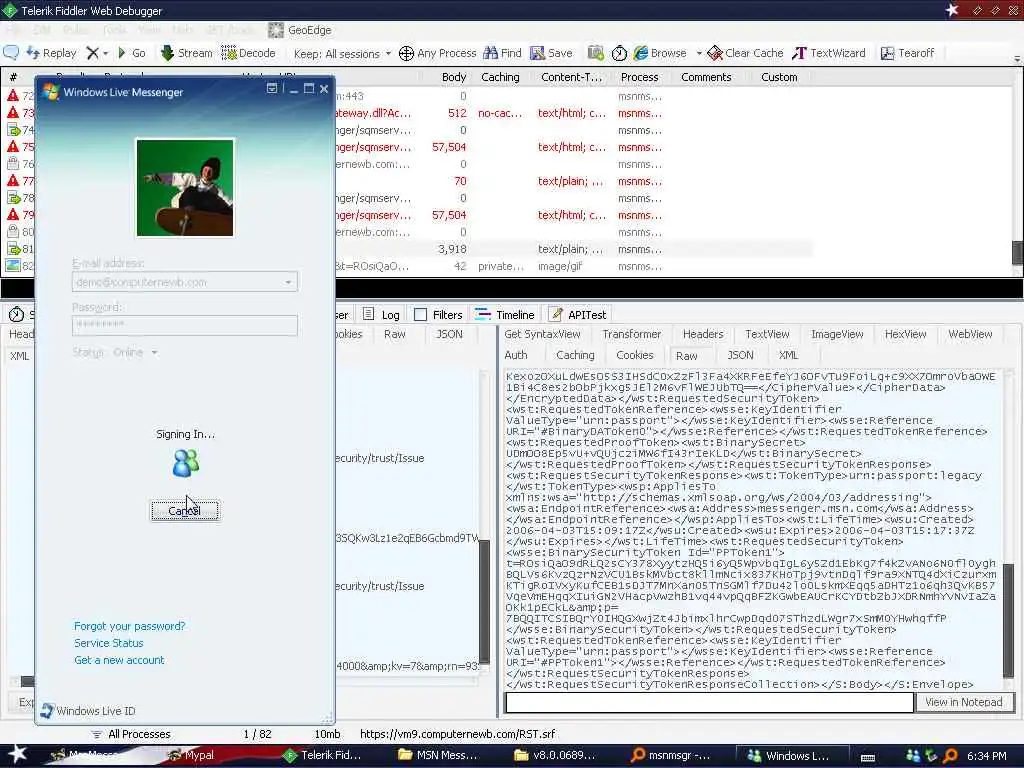Click the Messenger password field
Image resolution: width=1024 pixels, height=768 pixels.
(185, 325)
